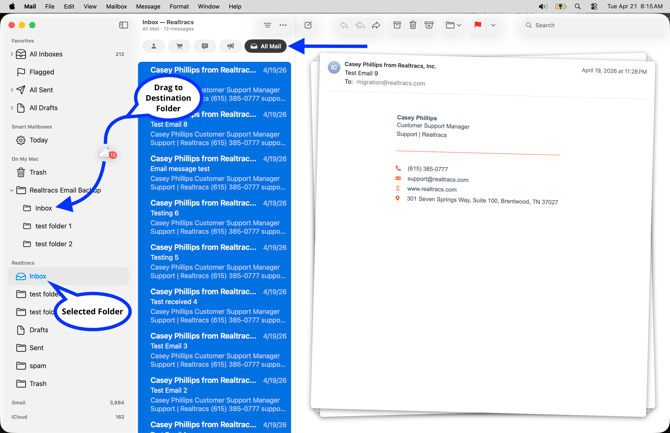Expand the All Drafts mailbox
670x433 pixels.
12,108
